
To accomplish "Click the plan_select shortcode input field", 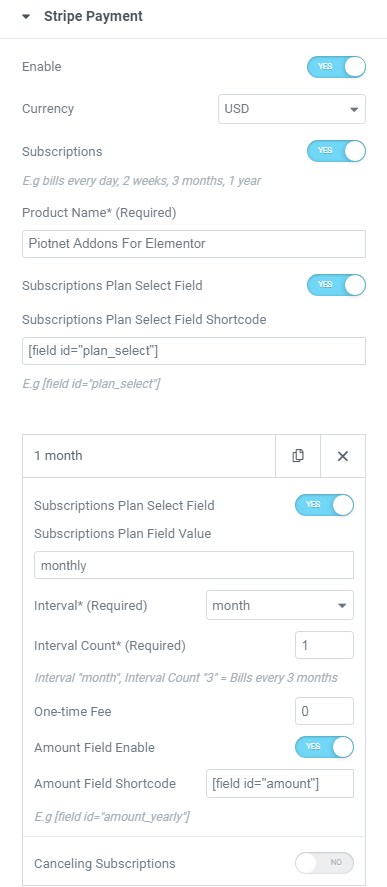I will coord(194,351).
